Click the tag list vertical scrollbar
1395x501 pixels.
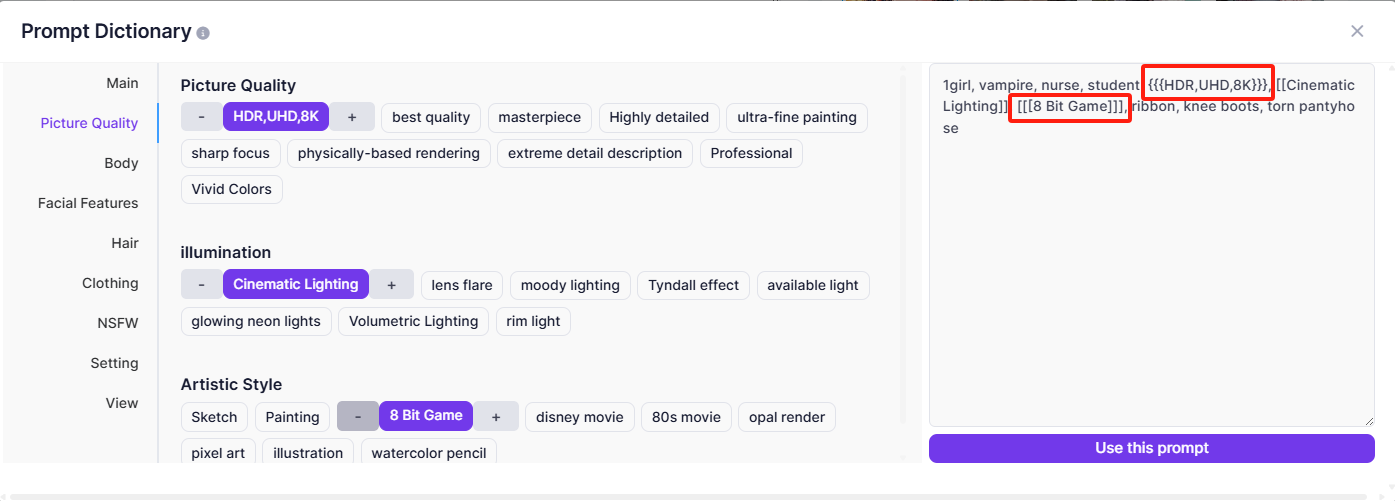(x=904, y=250)
